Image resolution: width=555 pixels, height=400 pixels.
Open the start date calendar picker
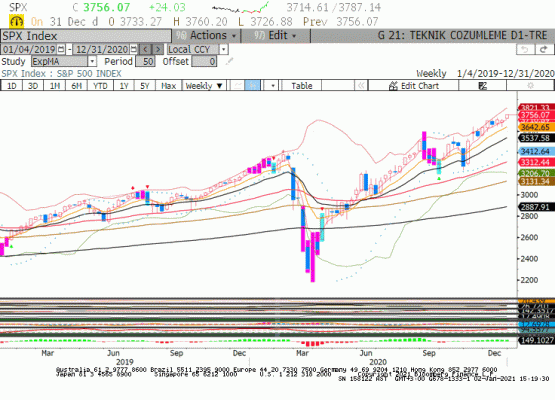[x=61, y=49]
